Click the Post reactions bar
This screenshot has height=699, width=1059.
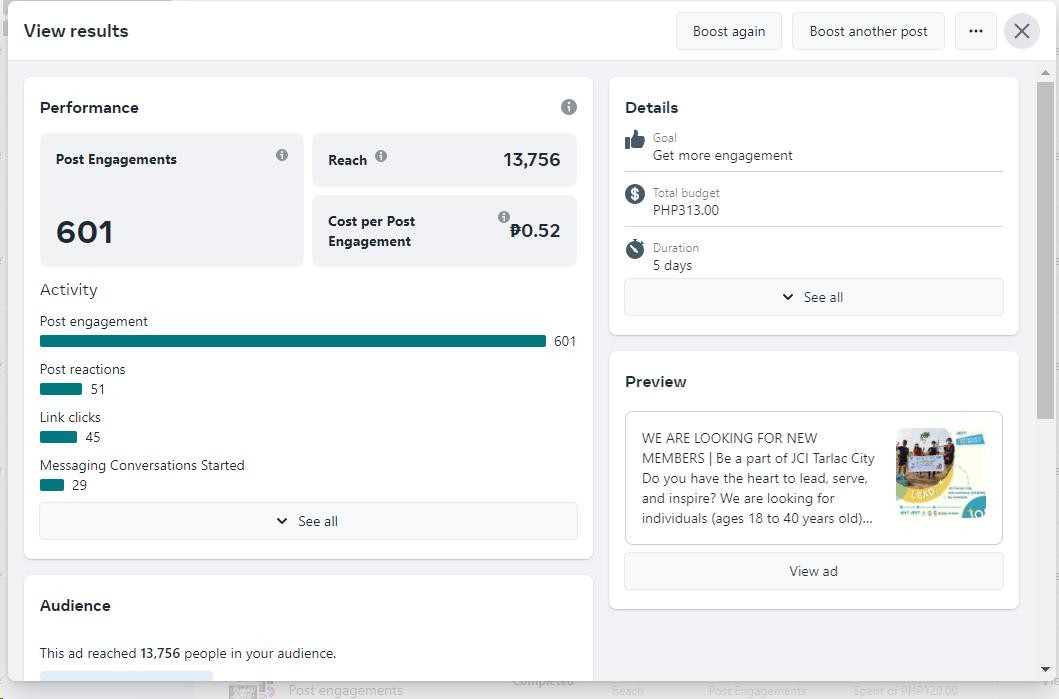(x=61, y=389)
